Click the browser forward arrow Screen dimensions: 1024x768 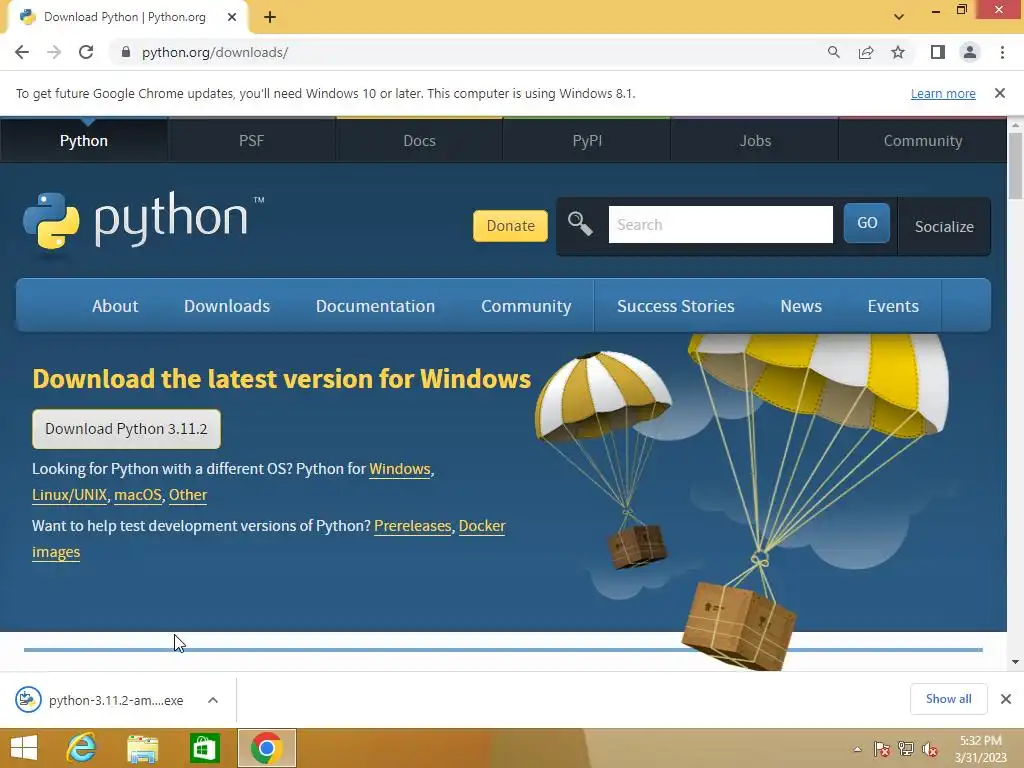pyautogui.click(x=54, y=52)
